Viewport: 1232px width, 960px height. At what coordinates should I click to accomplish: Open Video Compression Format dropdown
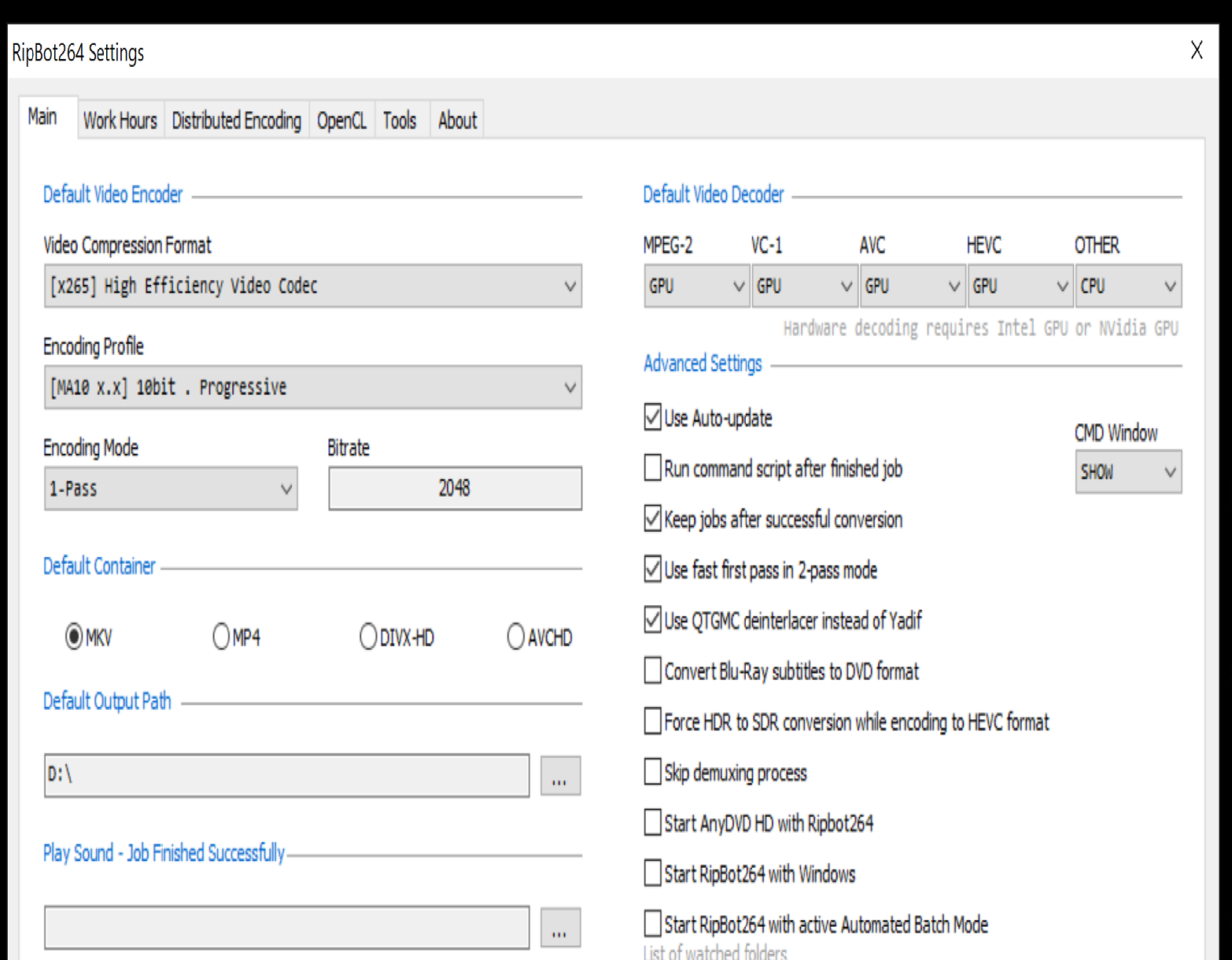click(x=312, y=286)
